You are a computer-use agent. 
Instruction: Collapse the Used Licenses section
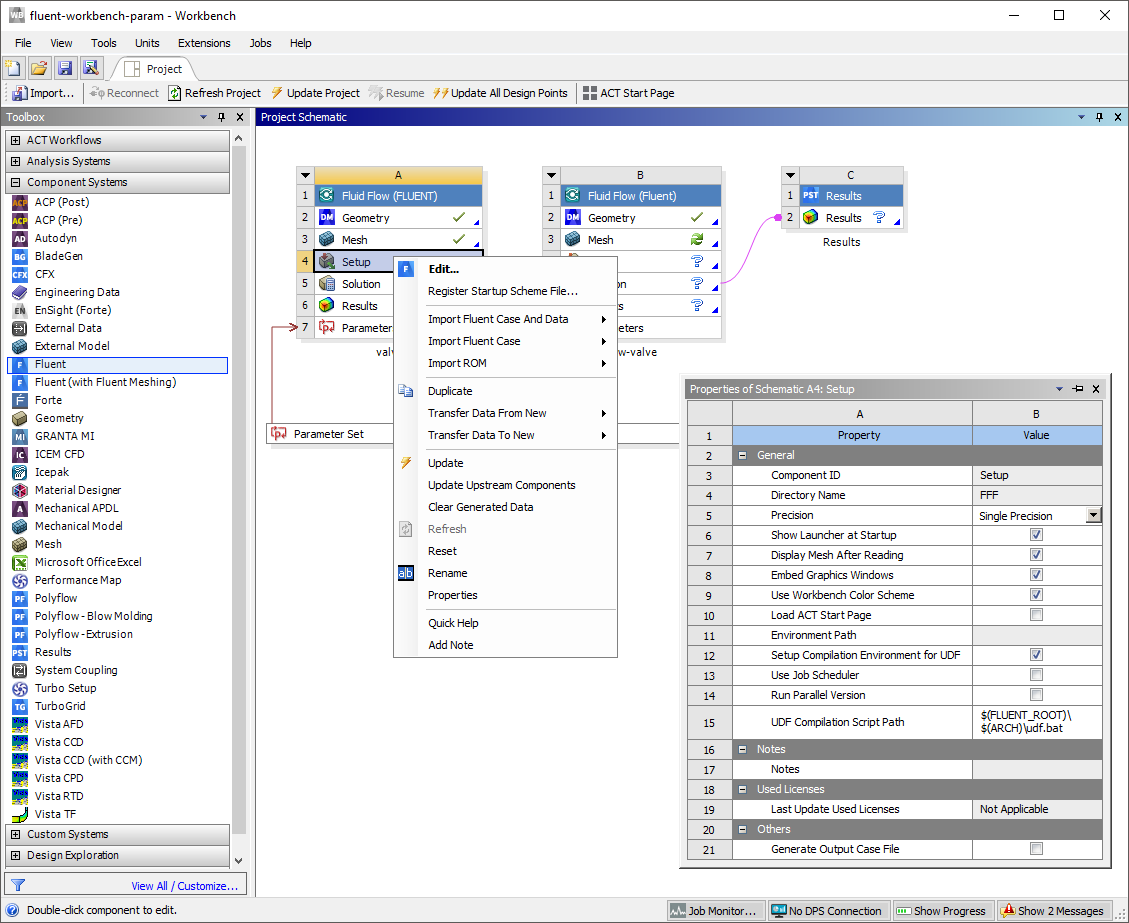coord(742,789)
